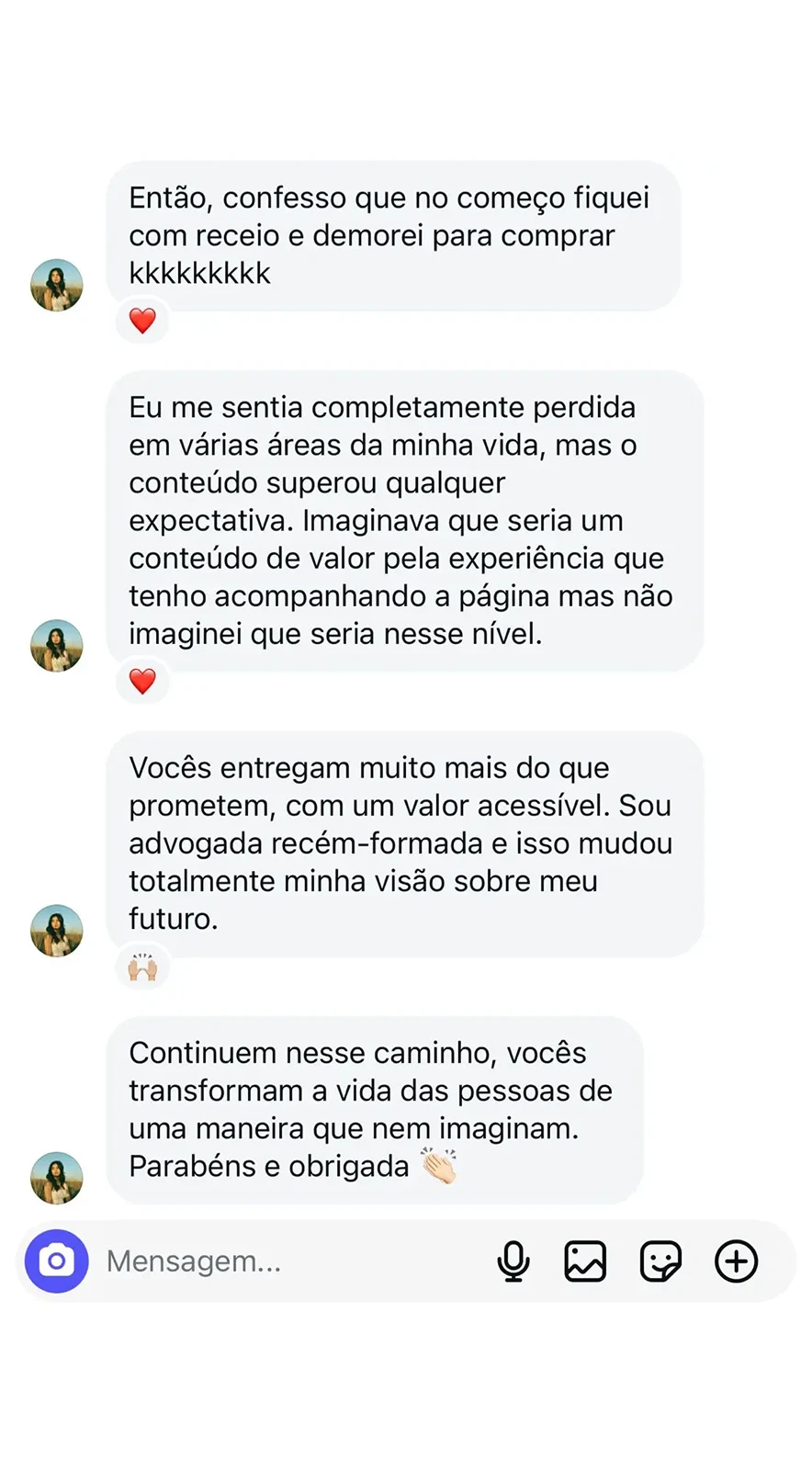Open the camera from the message bar
Screen dimensions: 812x1470
pos(57,1261)
